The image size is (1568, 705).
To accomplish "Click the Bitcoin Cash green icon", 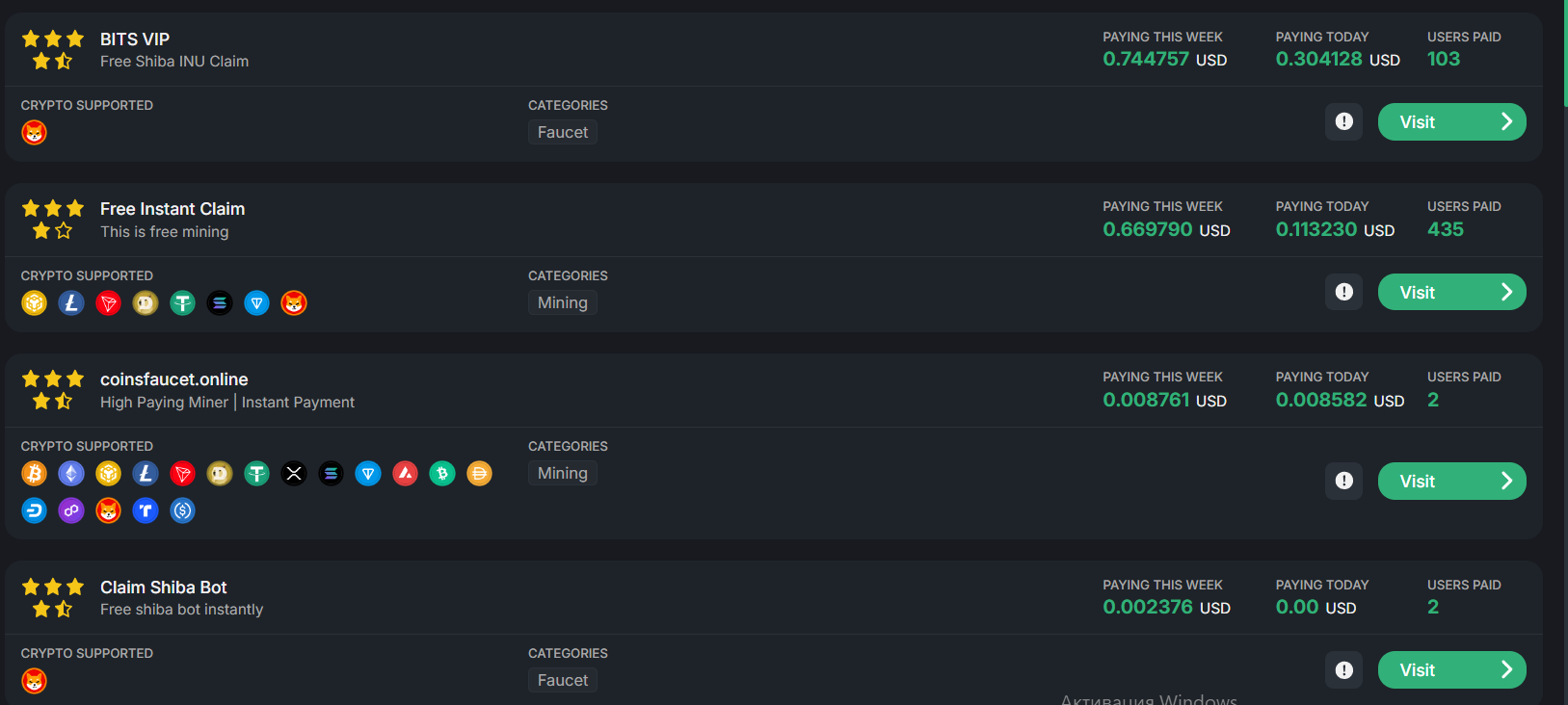I will [x=442, y=474].
